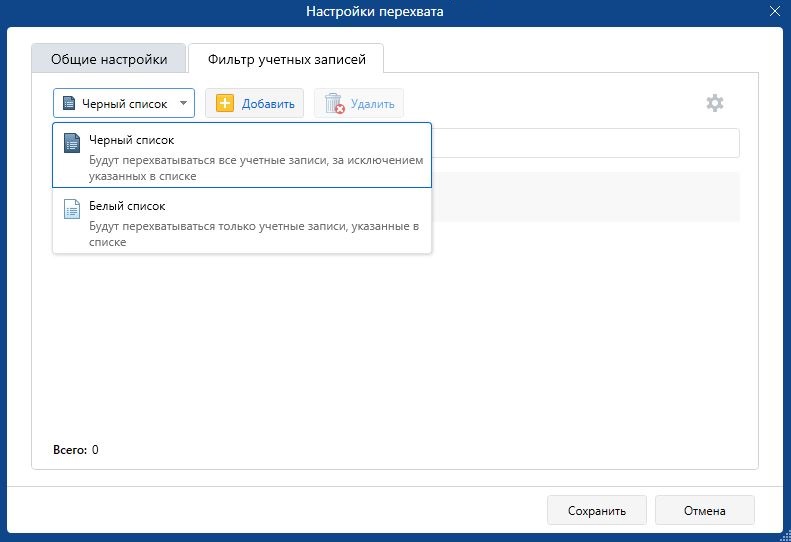Click the yellow plus icon on Добавить

coord(224,103)
